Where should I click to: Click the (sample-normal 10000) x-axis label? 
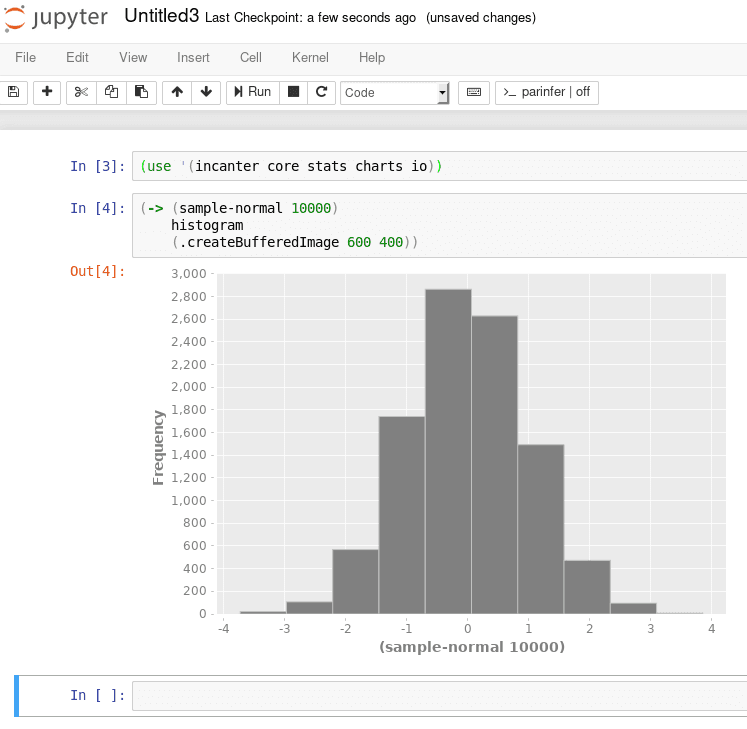472,647
